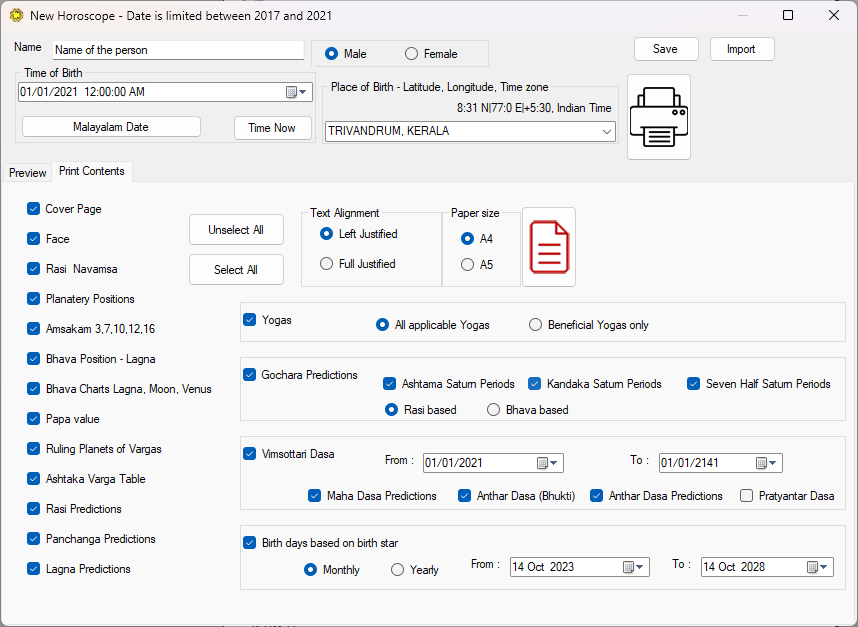Open birthdays To date calendar icon
Image resolution: width=858 pixels, height=627 pixels.
tap(818, 567)
